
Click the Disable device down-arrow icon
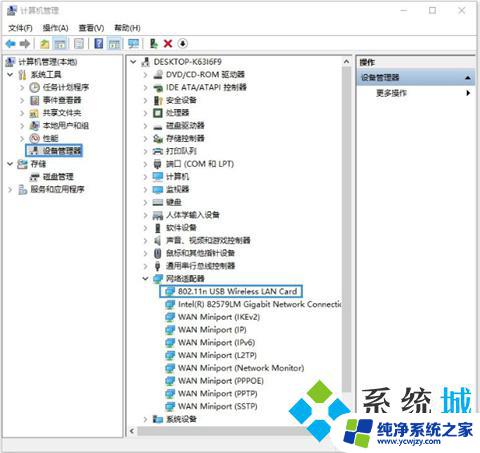pyautogui.click(x=183, y=44)
